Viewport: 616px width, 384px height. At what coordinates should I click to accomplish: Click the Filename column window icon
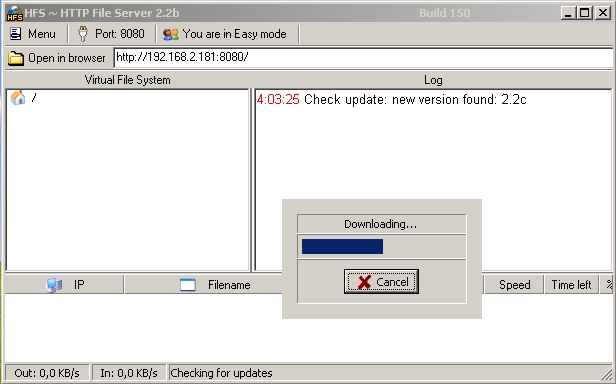(x=187, y=285)
